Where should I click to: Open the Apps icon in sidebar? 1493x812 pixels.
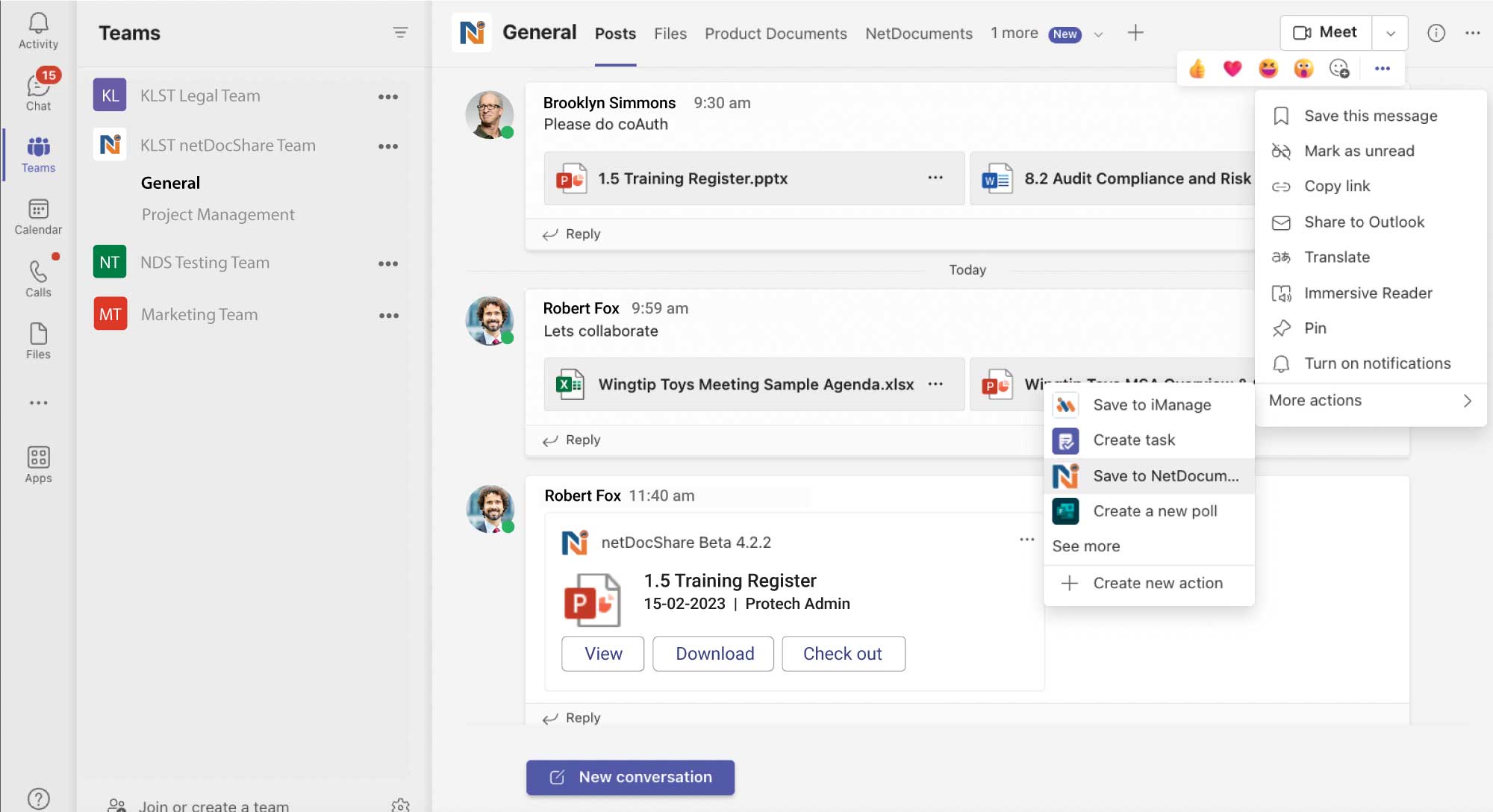[x=38, y=465]
